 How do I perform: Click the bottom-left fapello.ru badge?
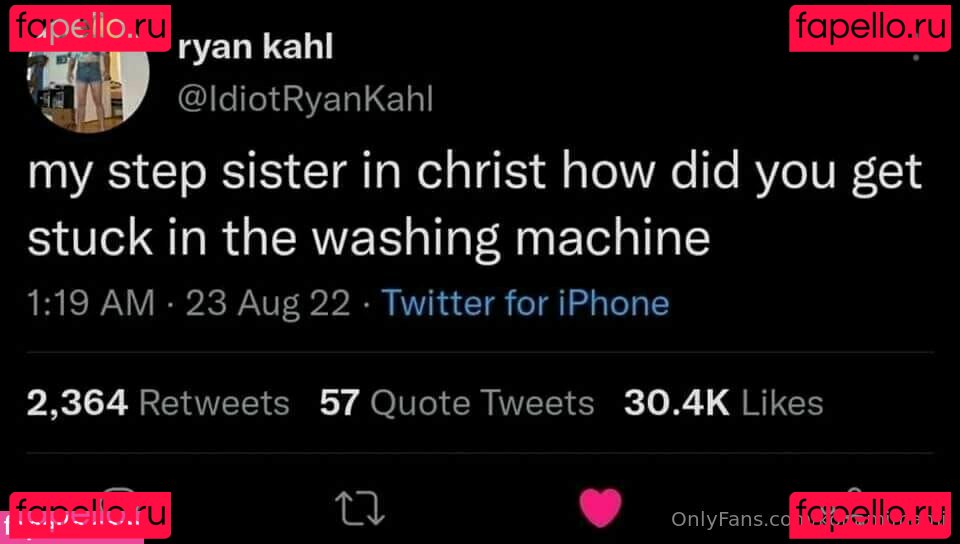pos(90,515)
